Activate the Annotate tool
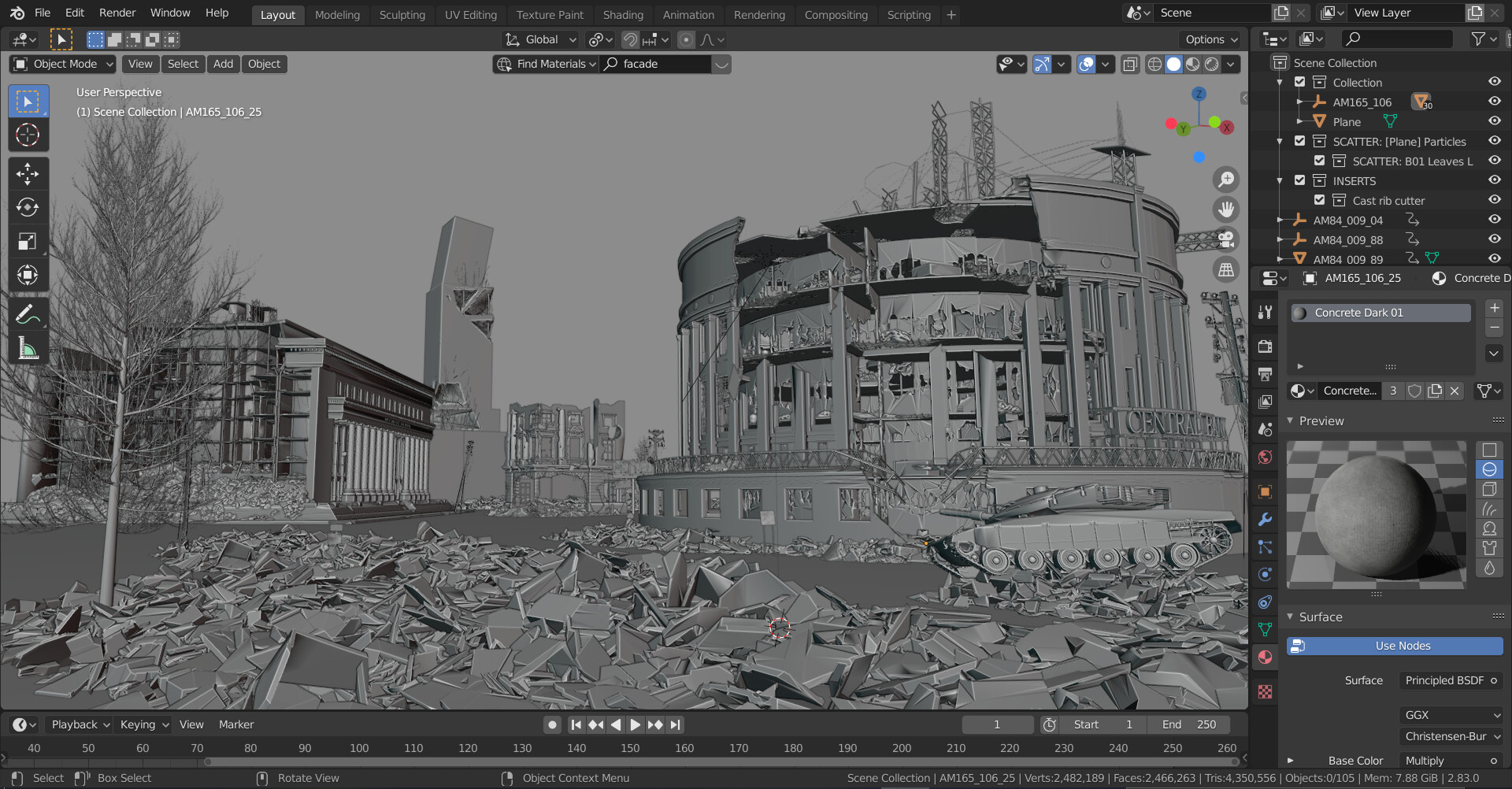The width and height of the screenshot is (1512, 789). [x=28, y=313]
